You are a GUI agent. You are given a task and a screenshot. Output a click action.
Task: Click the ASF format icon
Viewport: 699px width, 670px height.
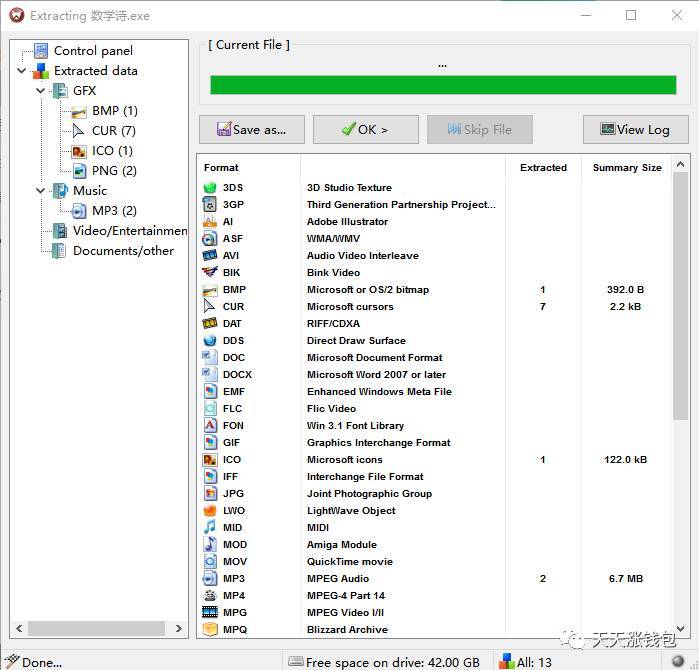tap(210, 238)
